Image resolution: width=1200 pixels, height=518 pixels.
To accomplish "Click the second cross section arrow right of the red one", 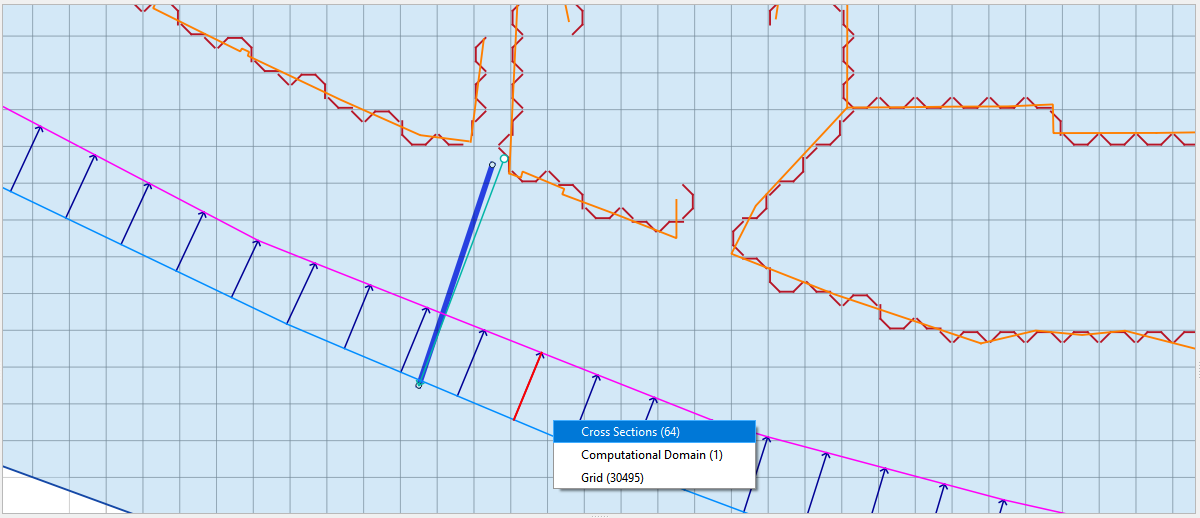I will 649,411.
